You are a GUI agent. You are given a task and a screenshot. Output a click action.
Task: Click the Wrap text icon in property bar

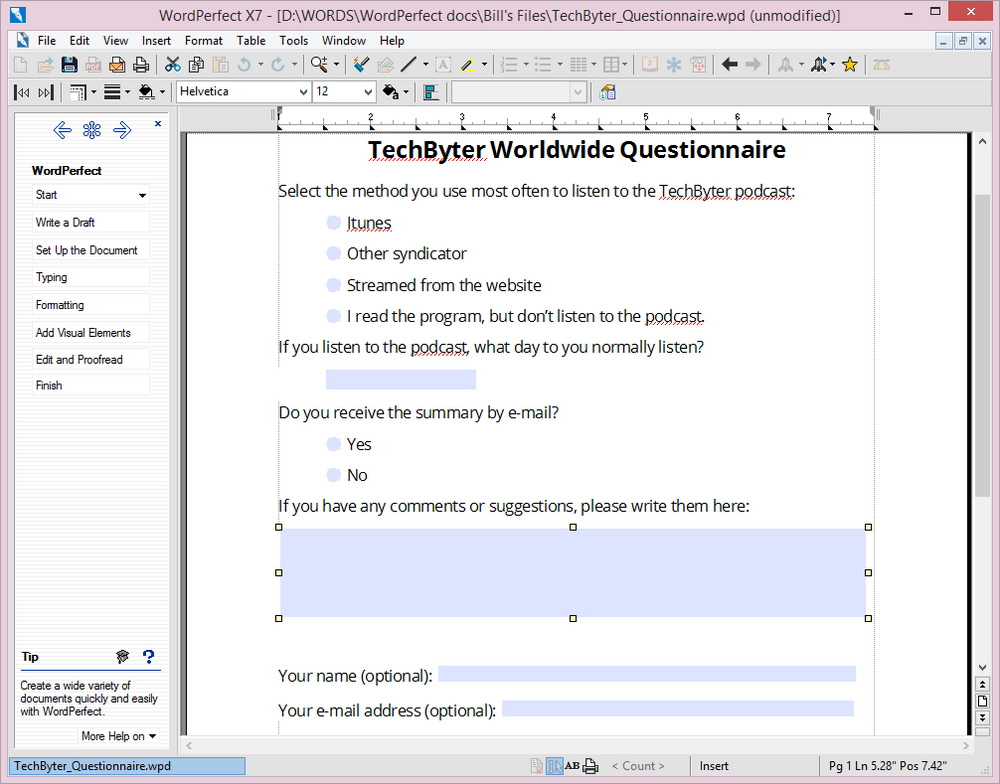click(431, 92)
